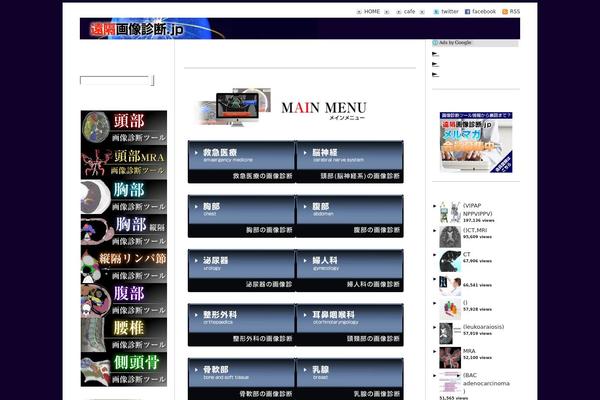
Task: Select 腹部 abdomen menu tile
Action: tap(350, 216)
